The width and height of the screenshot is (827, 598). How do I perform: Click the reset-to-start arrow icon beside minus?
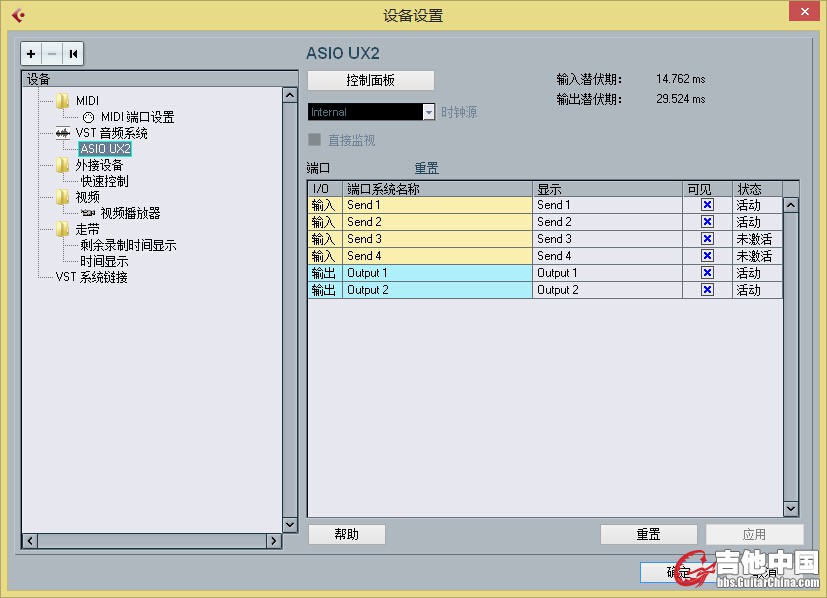[73, 53]
